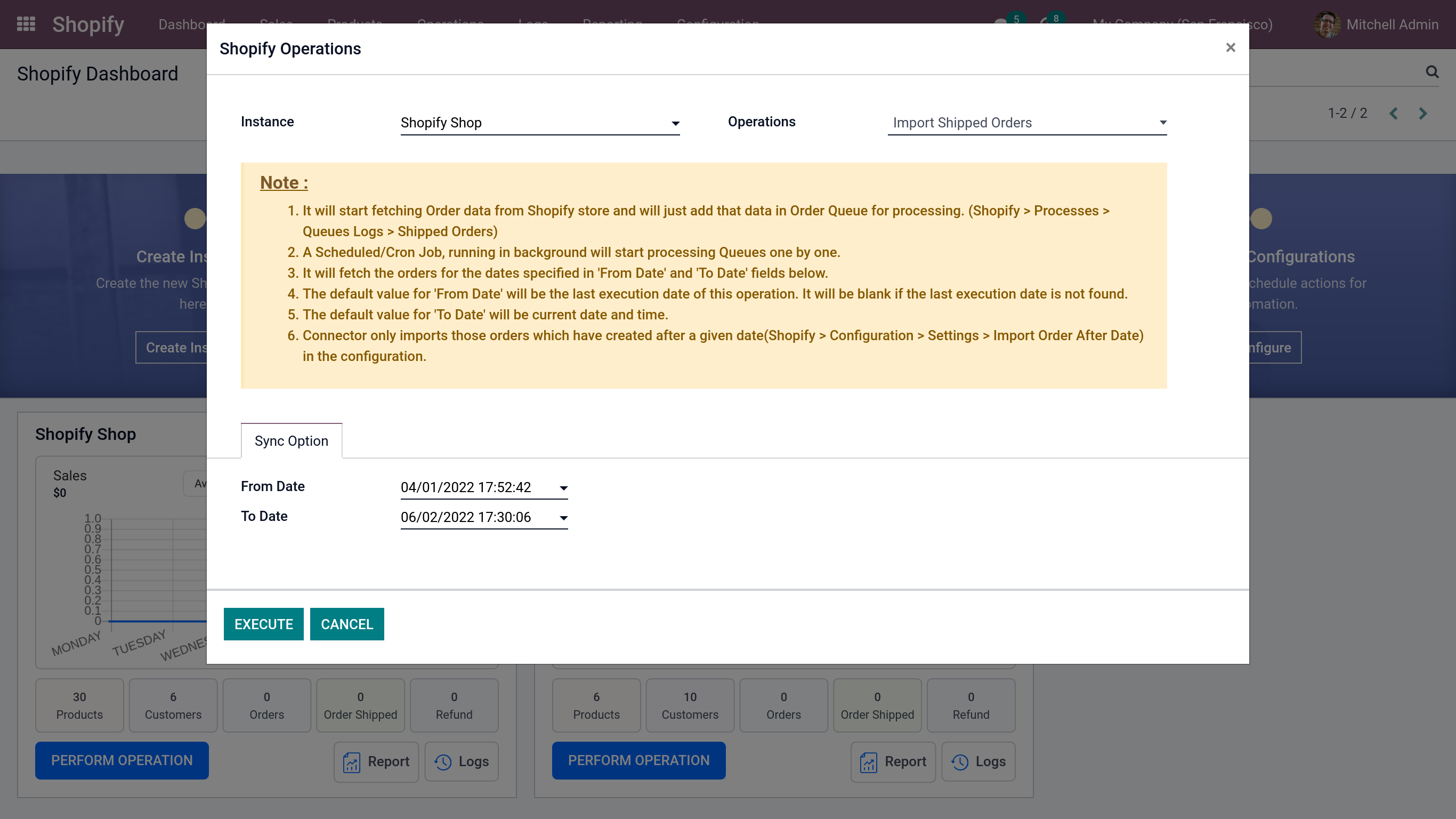Click Mitchell Admin avatar picture
This screenshot has height=819, width=1456.
1326,25
